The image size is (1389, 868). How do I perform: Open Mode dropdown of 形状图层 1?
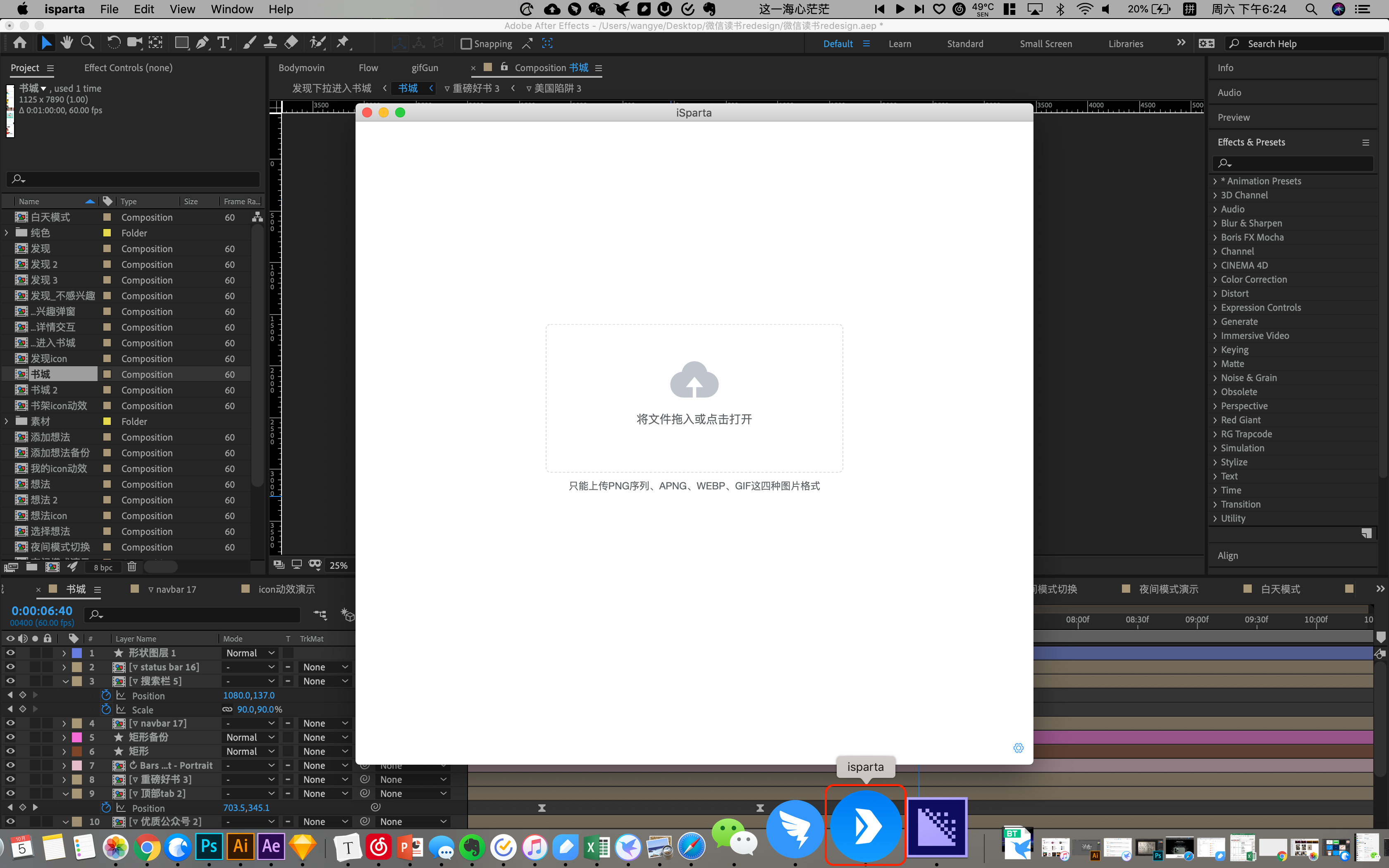250,653
